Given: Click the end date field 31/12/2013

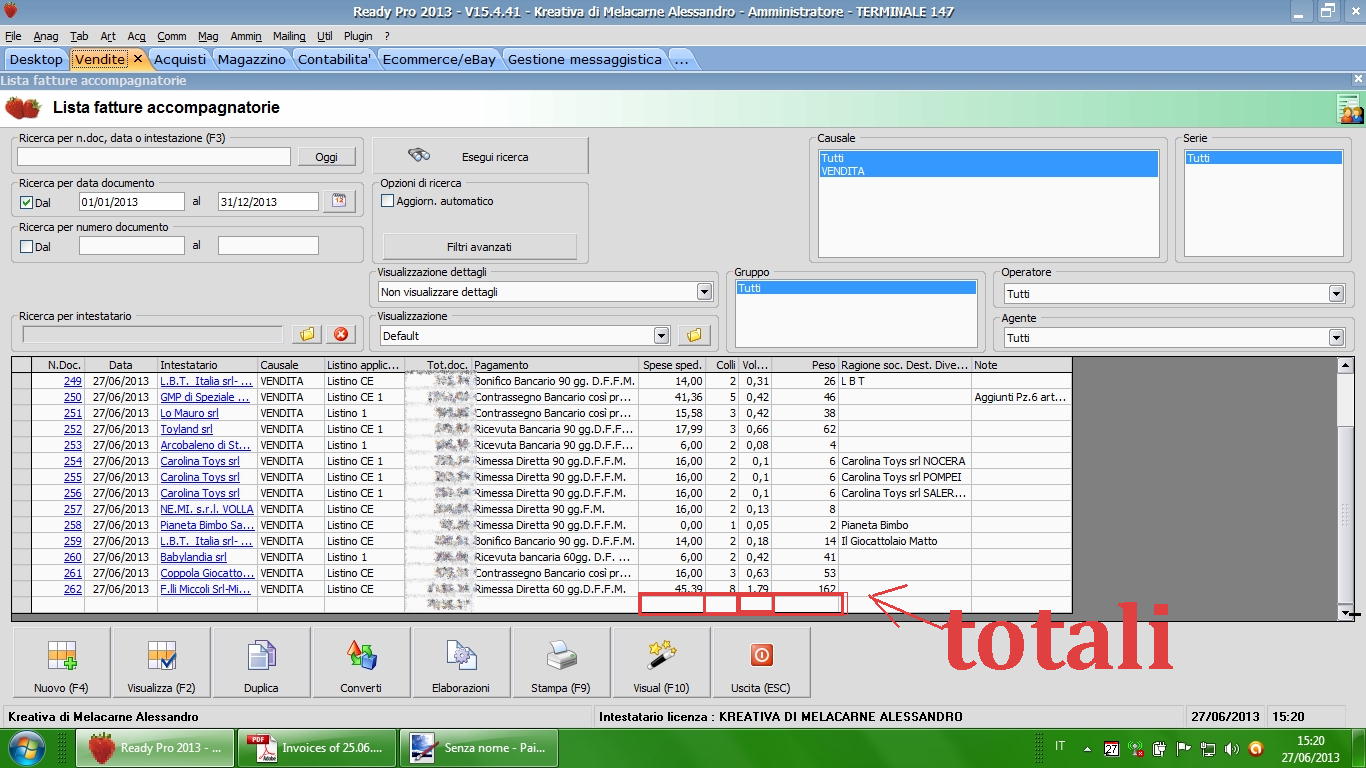Looking at the screenshot, I should pyautogui.click(x=268, y=202).
